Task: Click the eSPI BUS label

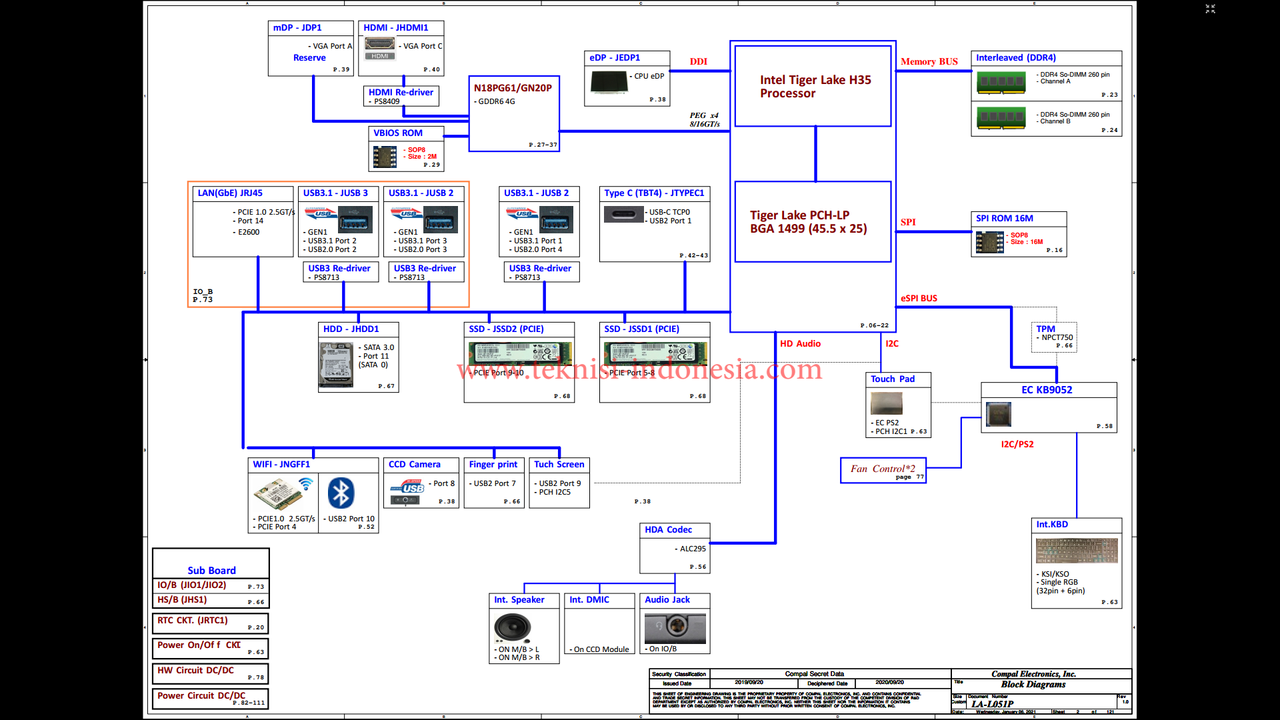Action: coord(919,298)
